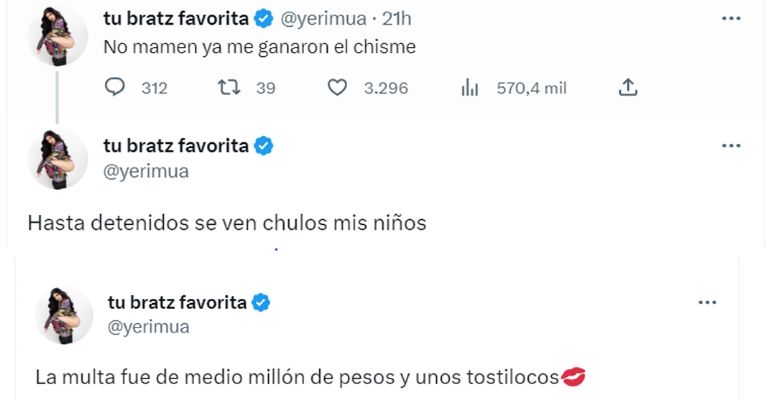Click 'tu bratz favorita' name on second tweet
The image size is (768, 400).
click(x=176, y=146)
